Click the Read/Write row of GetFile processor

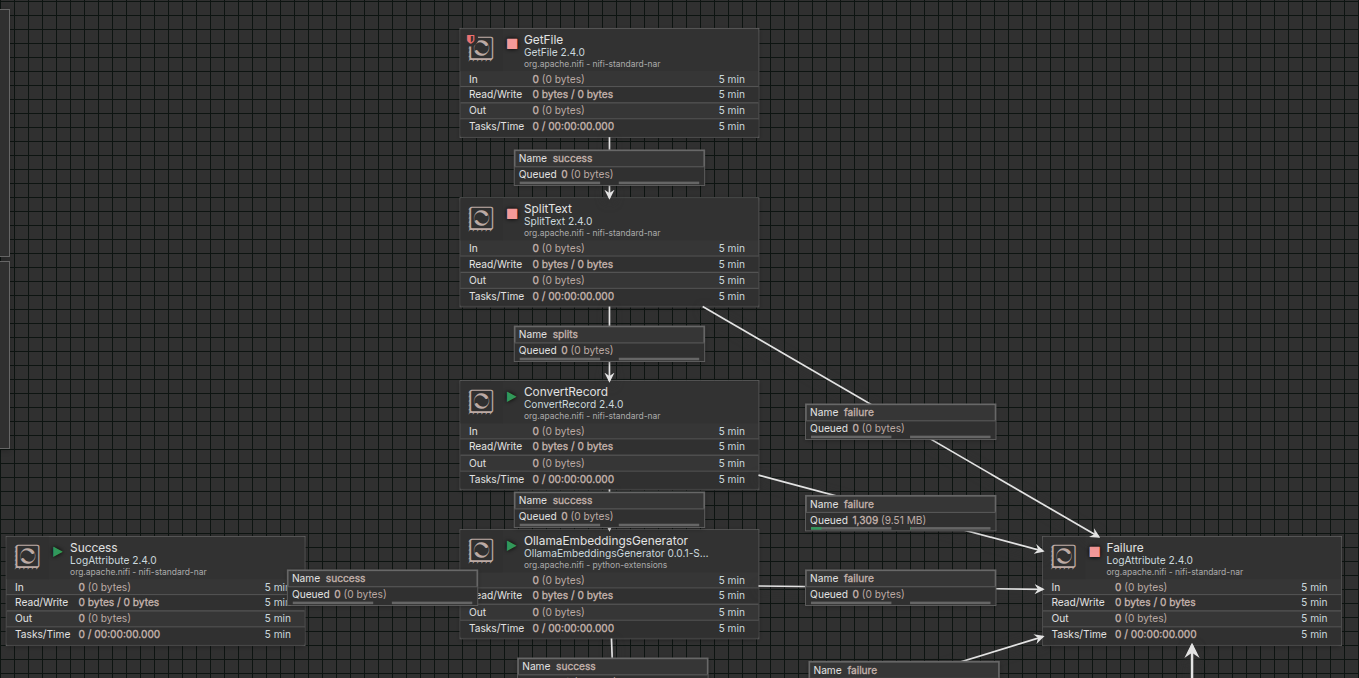608,94
